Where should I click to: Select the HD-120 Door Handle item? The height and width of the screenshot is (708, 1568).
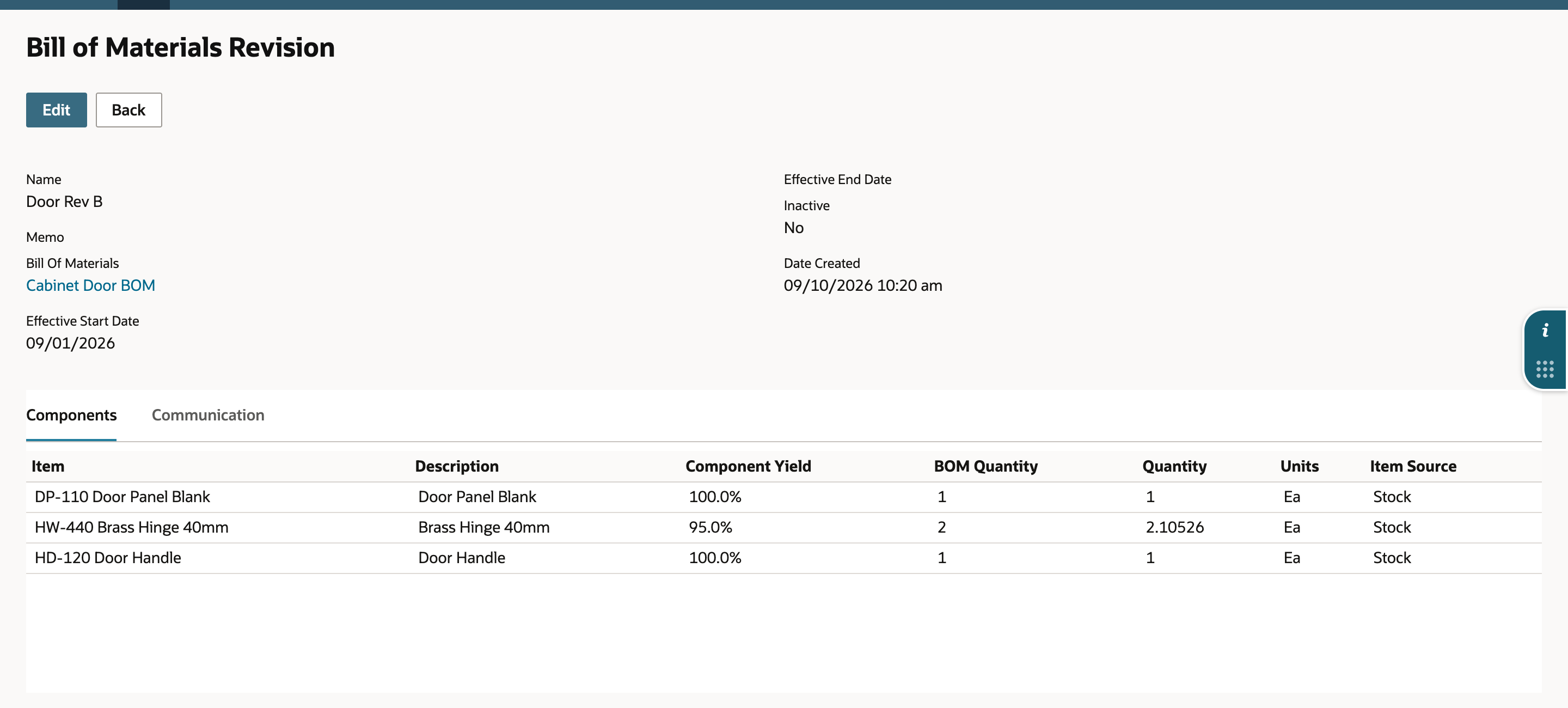click(x=108, y=558)
